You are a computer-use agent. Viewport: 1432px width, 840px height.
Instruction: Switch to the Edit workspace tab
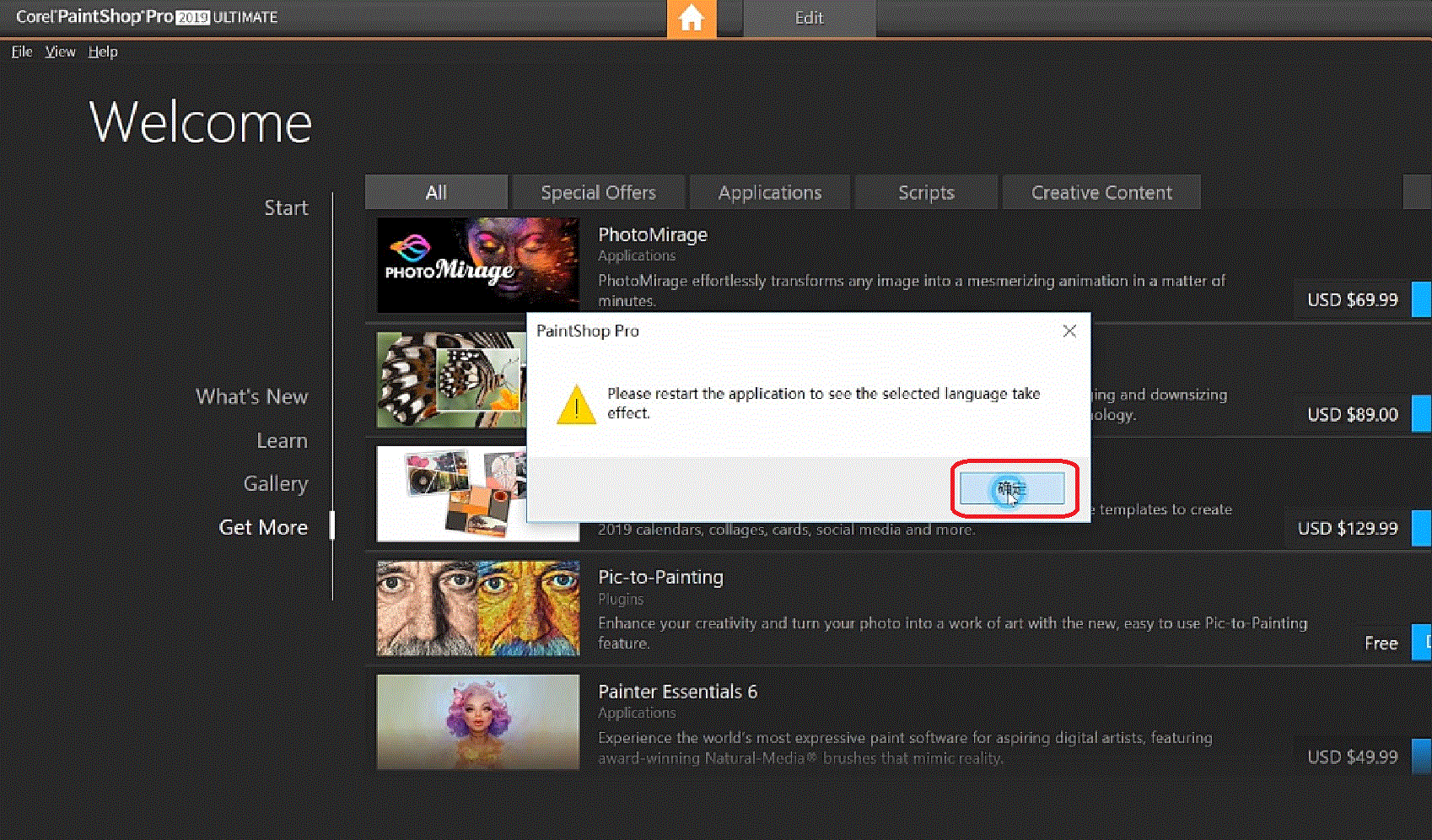(809, 19)
